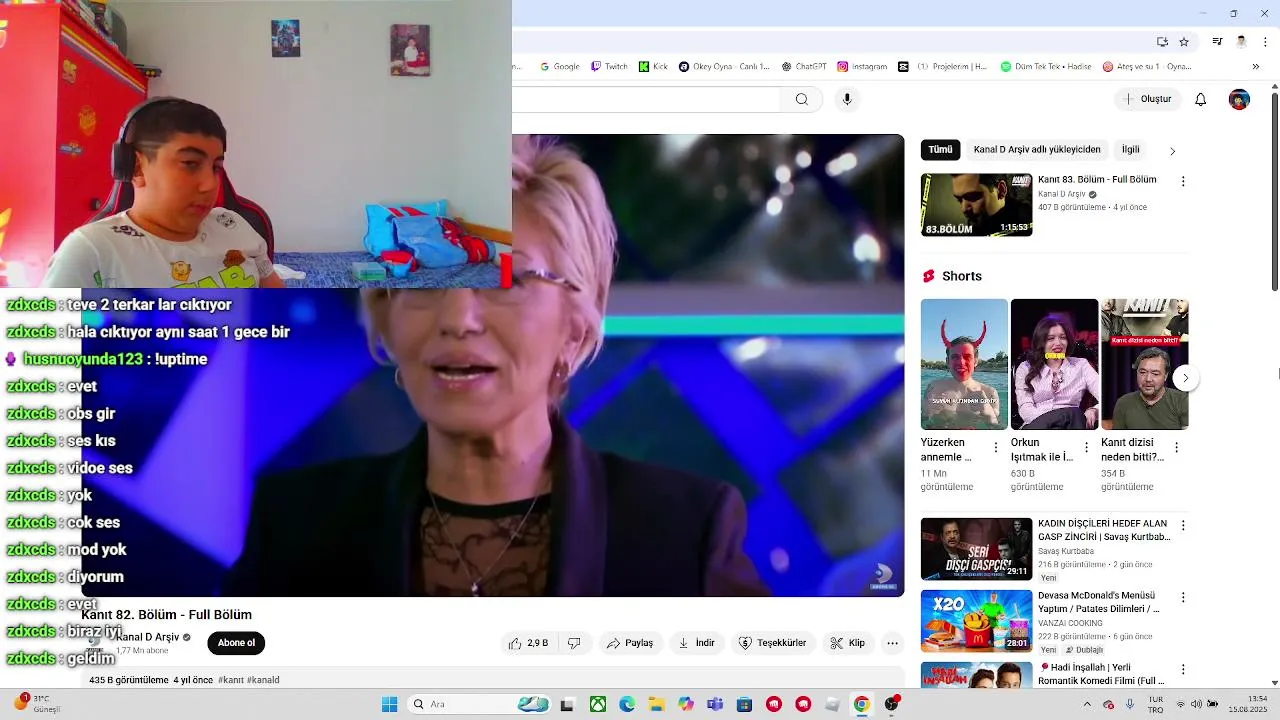Image resolution: width=1280 pixels, height=720 pixels.
Task: Open the Ateş ve su bookmark
Action: pyautogui.click(x=1147, y=67)
